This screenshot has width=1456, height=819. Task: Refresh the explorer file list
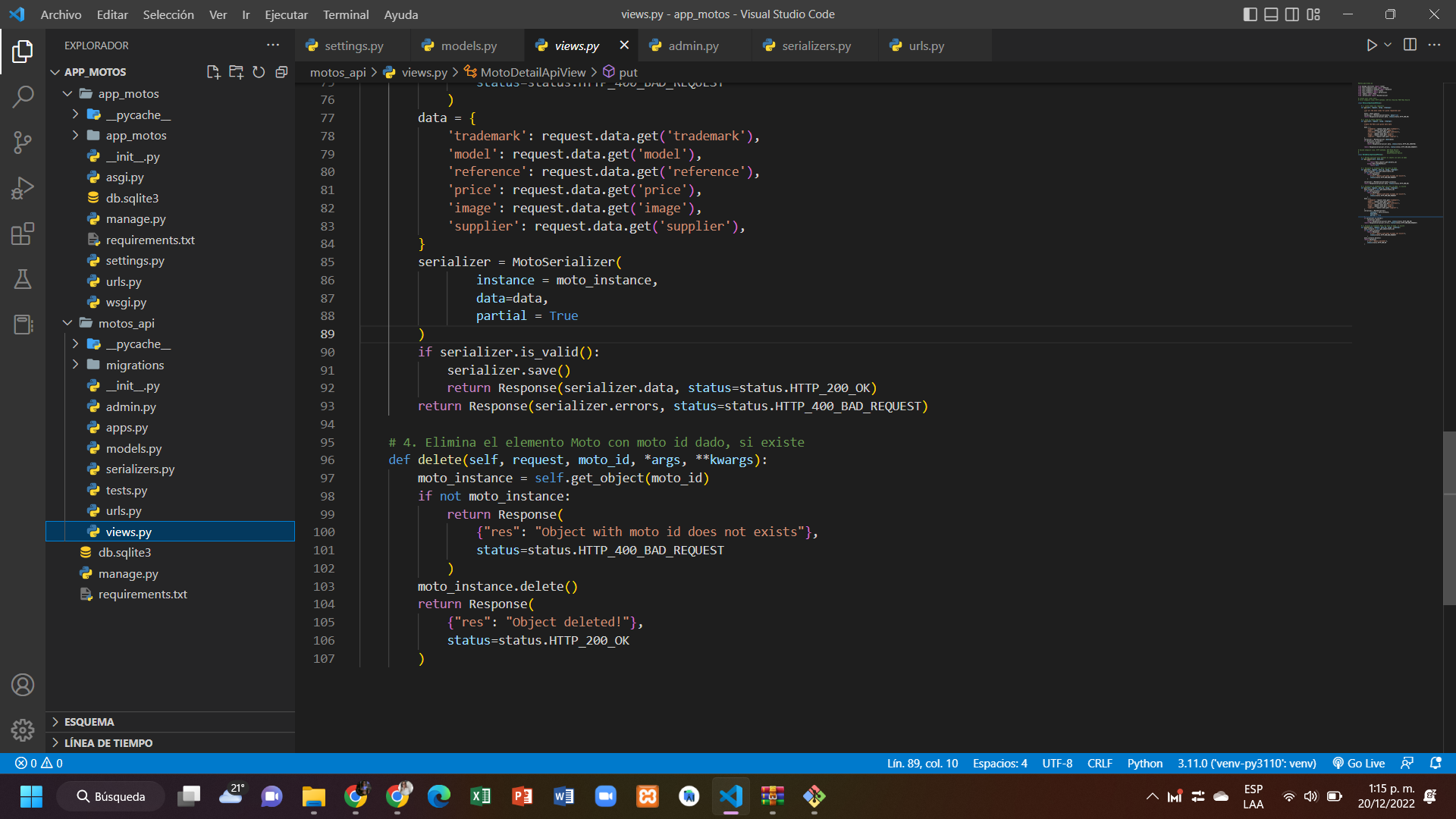[x=259, y=71]
